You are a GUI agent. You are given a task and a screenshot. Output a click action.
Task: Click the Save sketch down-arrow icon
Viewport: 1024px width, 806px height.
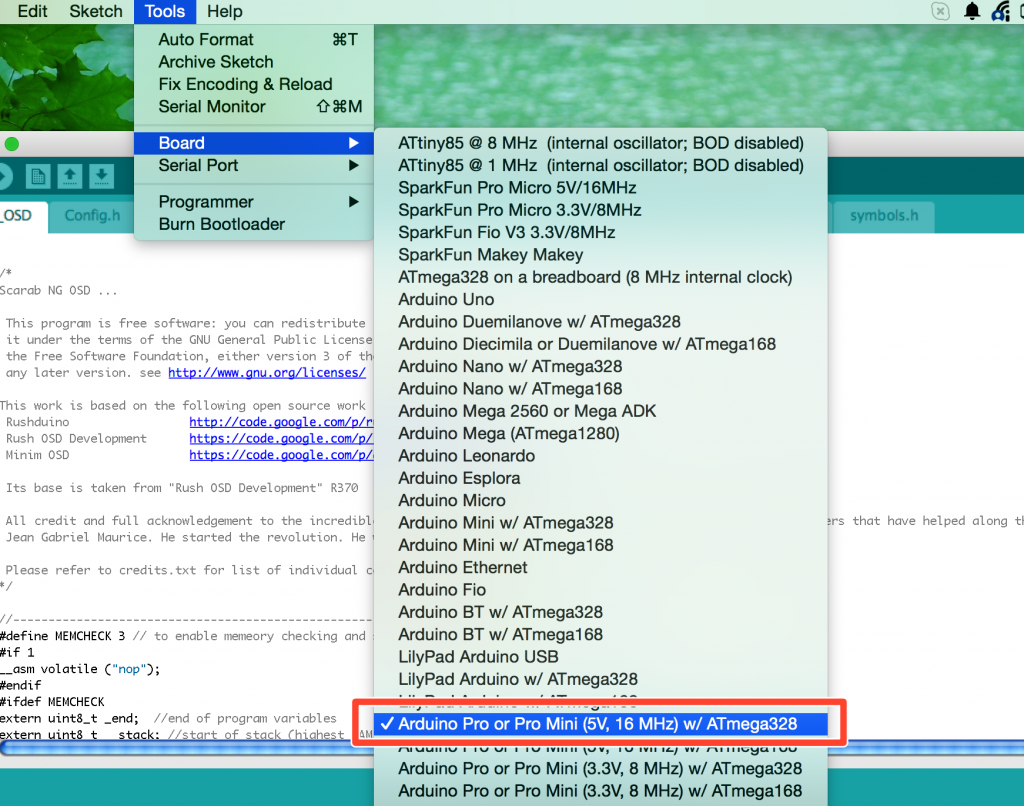coord(101,177)
